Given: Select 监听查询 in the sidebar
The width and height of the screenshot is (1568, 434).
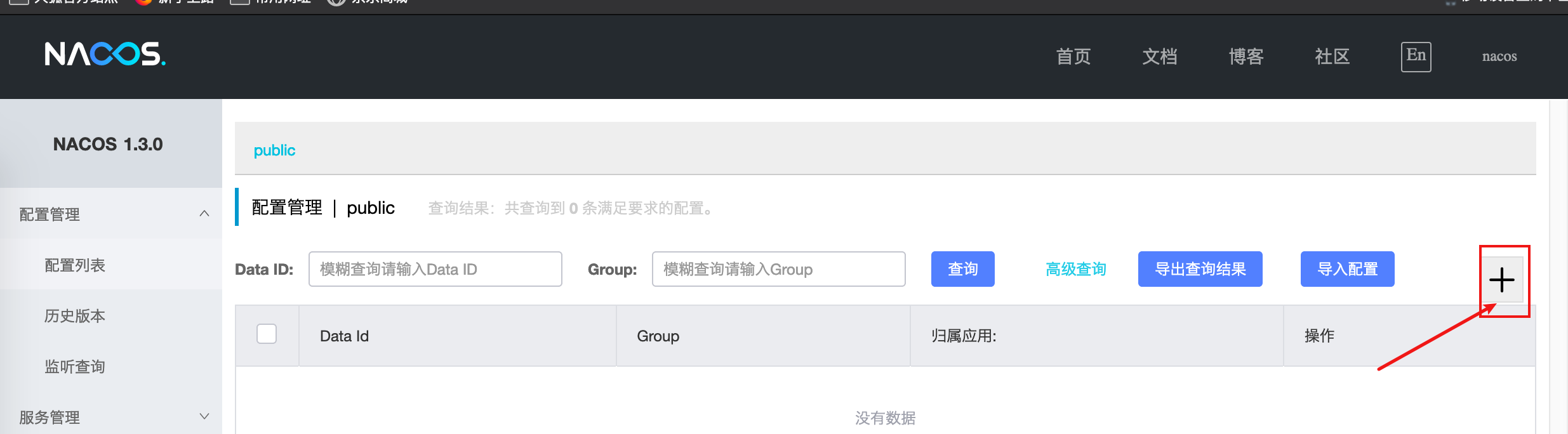Looking at the screenshot, I should point(111,366).
